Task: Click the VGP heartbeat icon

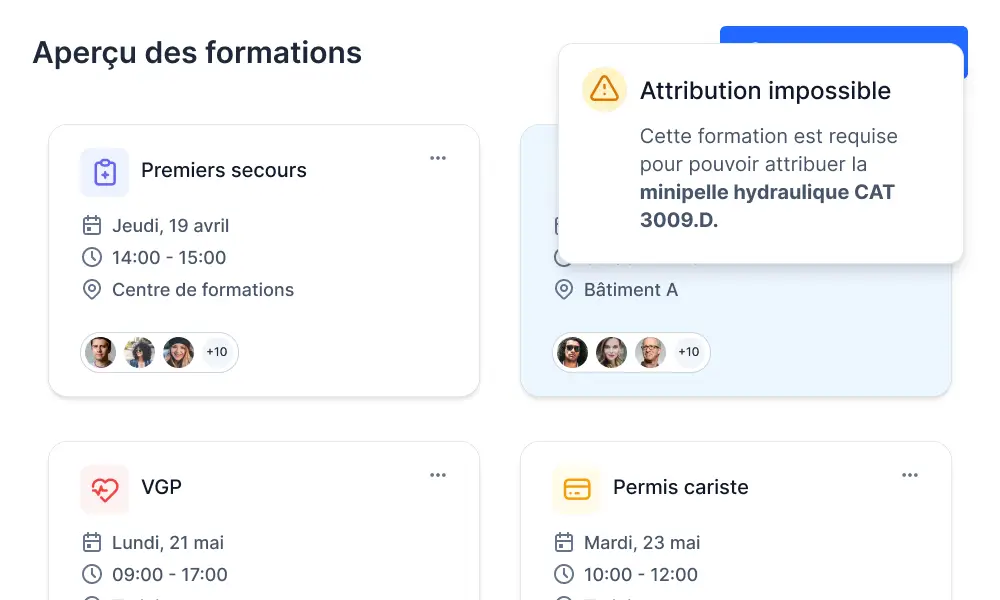Action: click(105, 489)
